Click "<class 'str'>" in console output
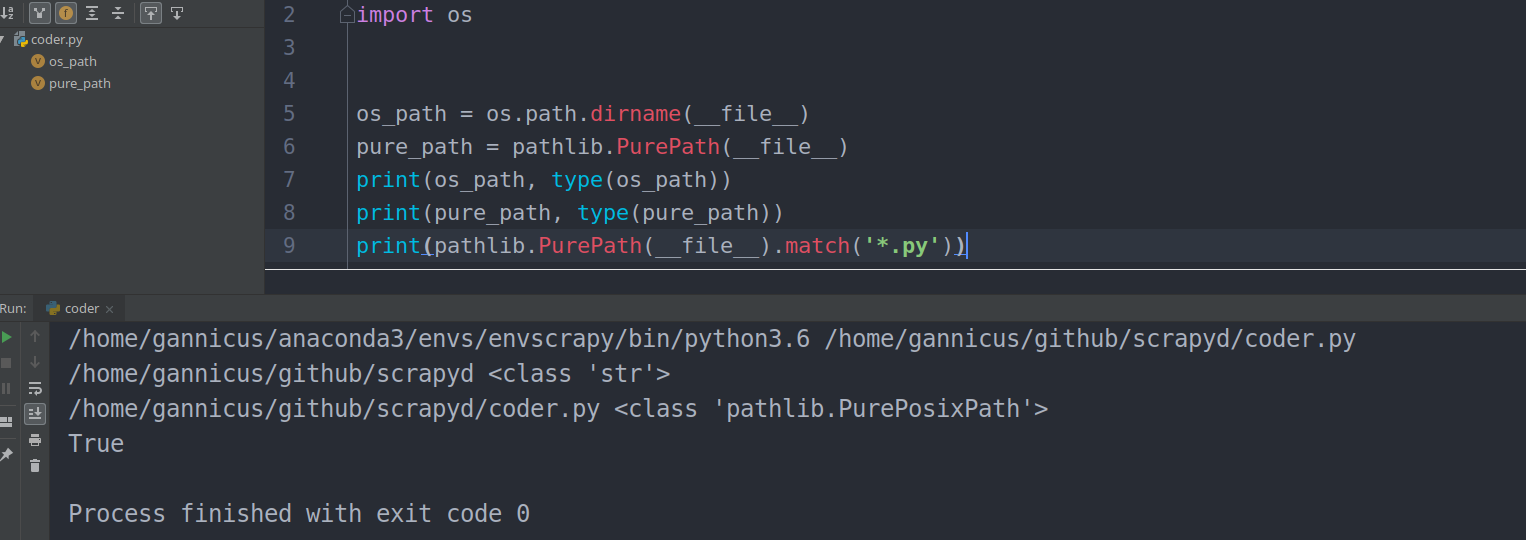Screen dimensions: 1526x540 (579, 374)
